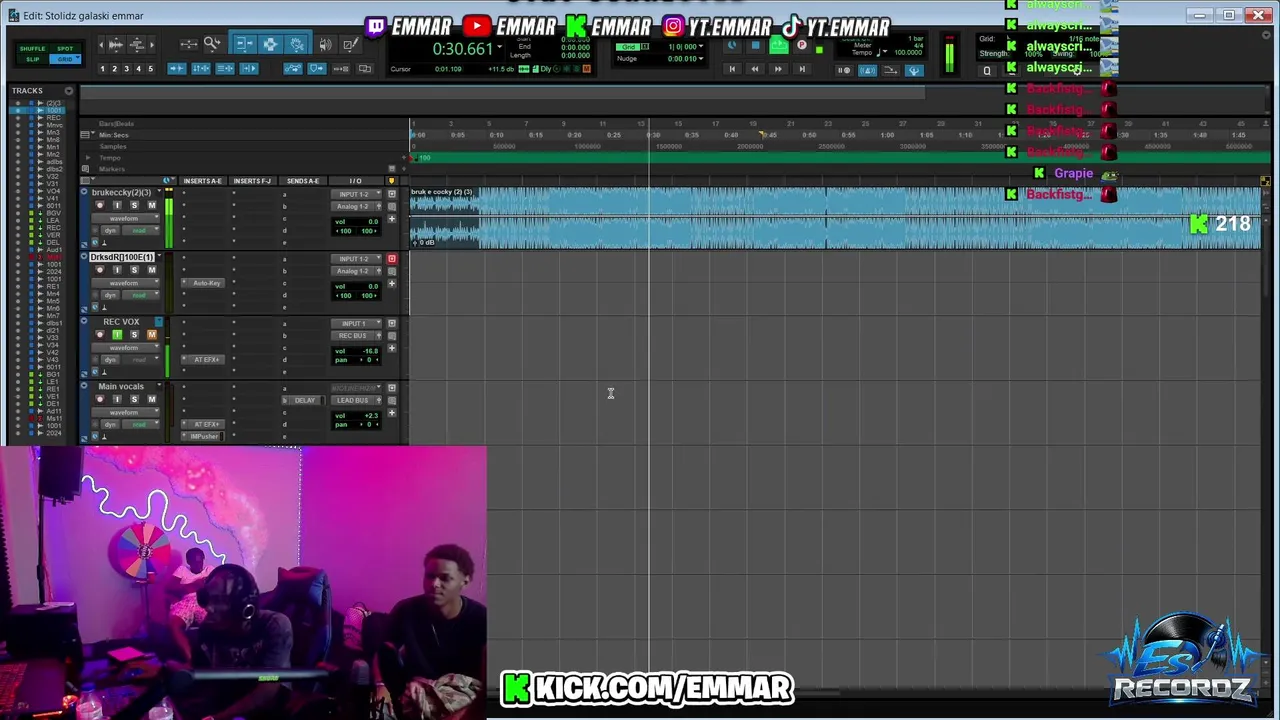
Task: Select the Grabber hand tool
Action: (x=296, y=44)
